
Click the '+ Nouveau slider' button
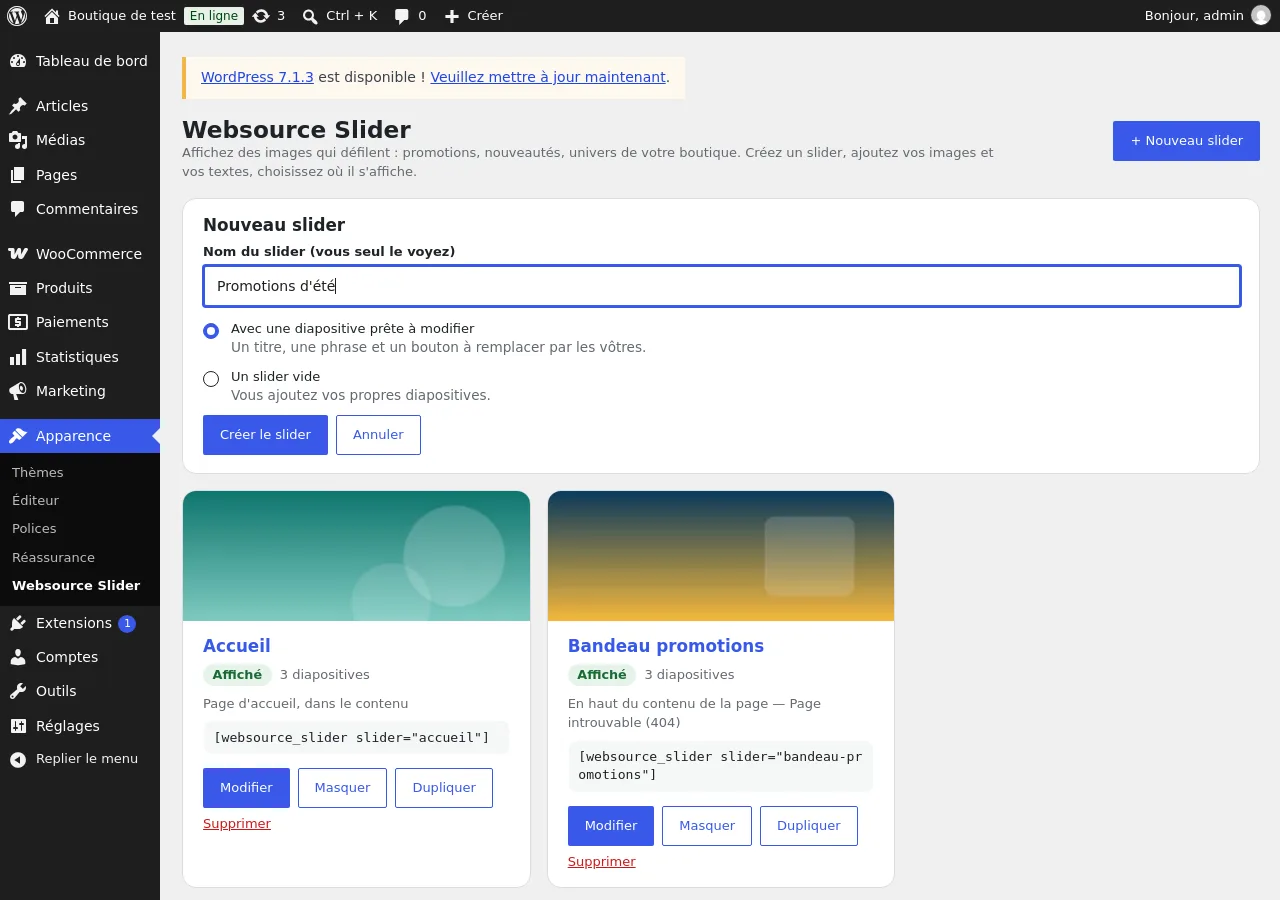tap(1186, 141)
